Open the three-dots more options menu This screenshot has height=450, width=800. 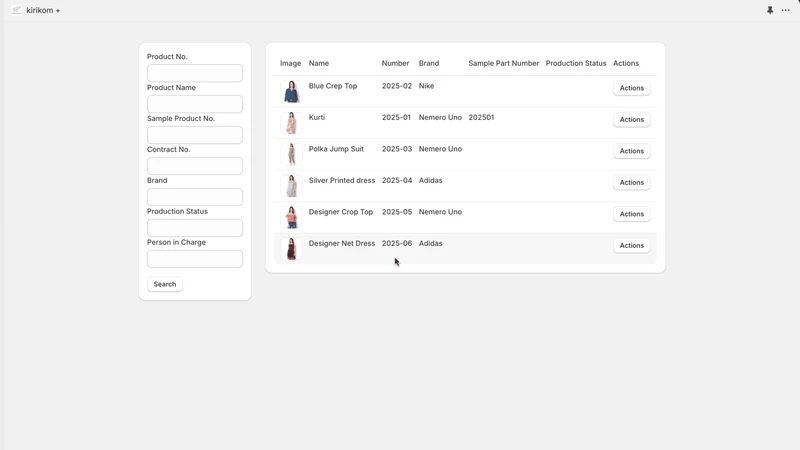(785, 10)
